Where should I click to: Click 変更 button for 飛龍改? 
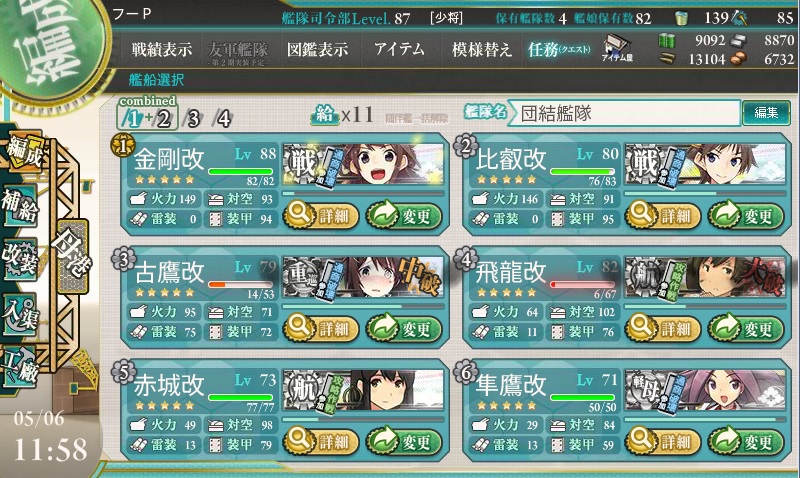pos(745,329)
